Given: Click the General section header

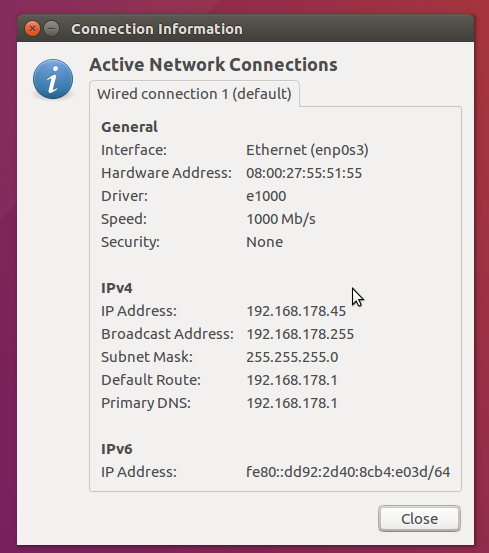Looking at the screenshot, I should [129, 127].
